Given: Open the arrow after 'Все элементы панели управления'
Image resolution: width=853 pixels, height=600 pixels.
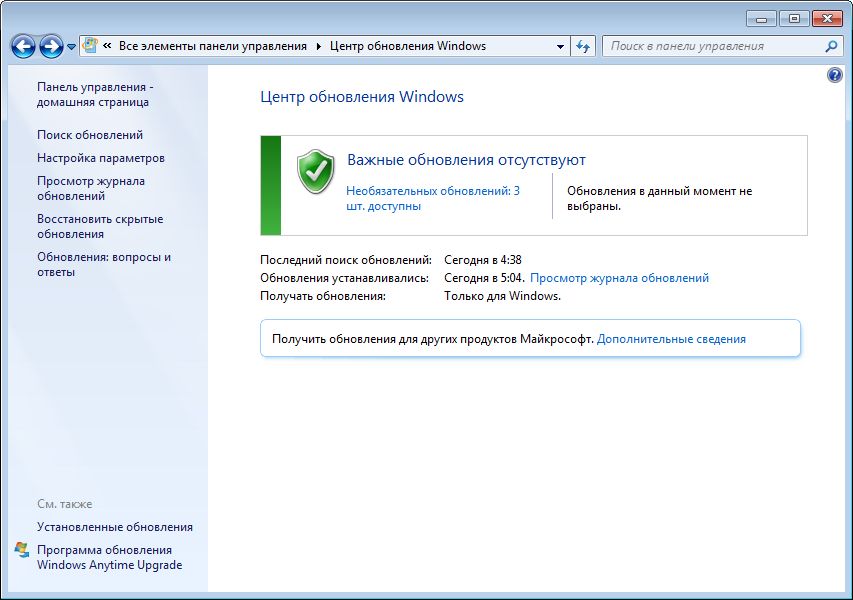Looking at the screenshot, I should point(319,46).
